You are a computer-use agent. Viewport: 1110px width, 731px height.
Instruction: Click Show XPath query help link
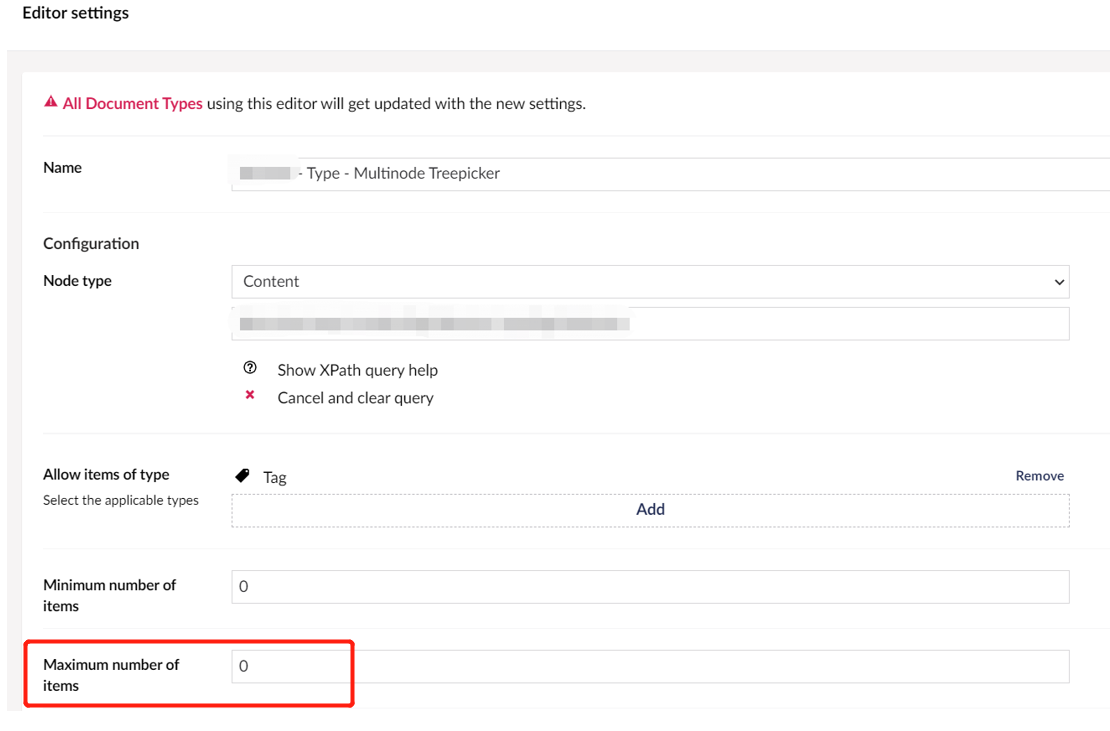tap(357, 370)
